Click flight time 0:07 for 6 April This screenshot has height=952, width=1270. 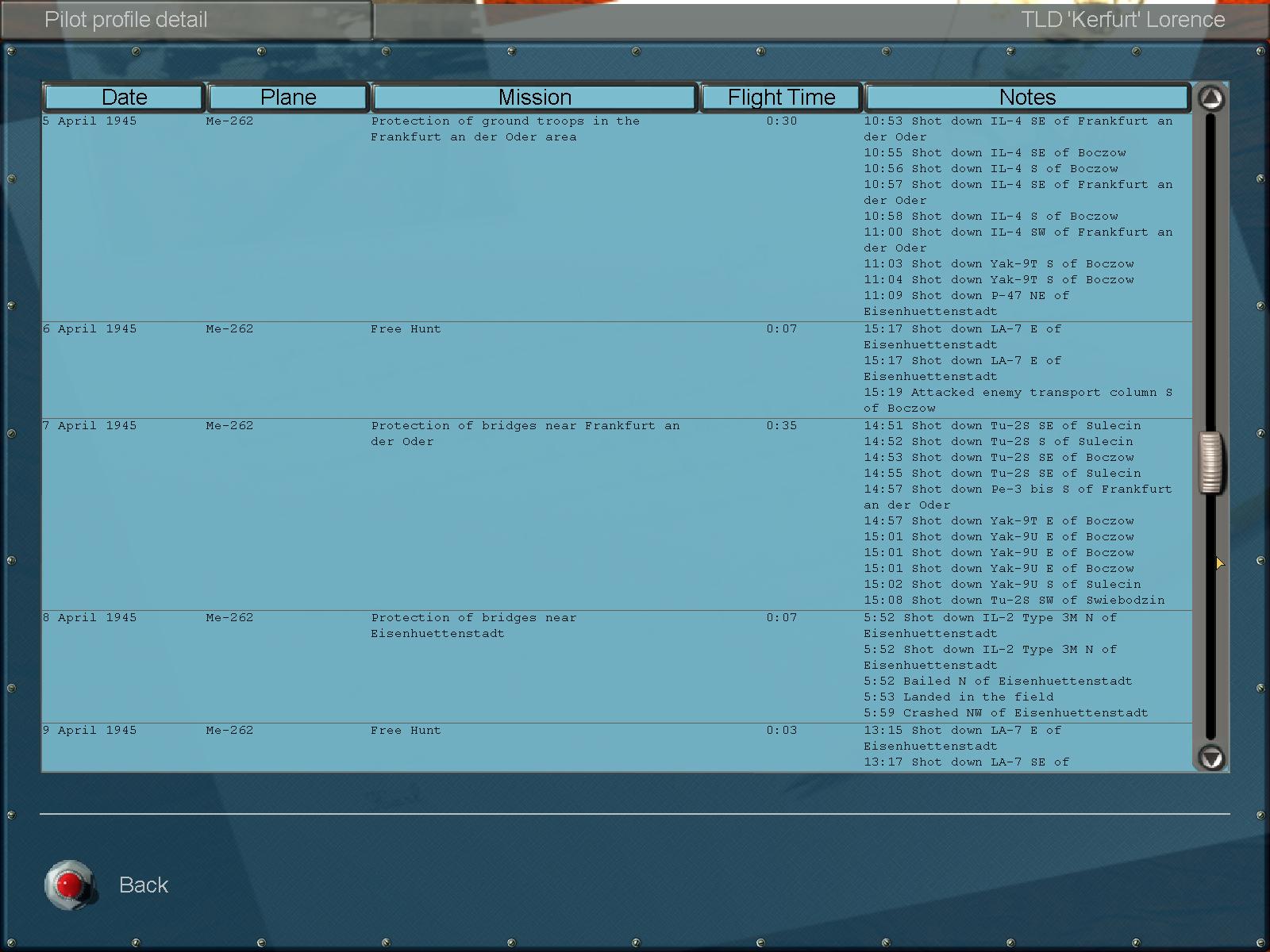pos(782,329)
